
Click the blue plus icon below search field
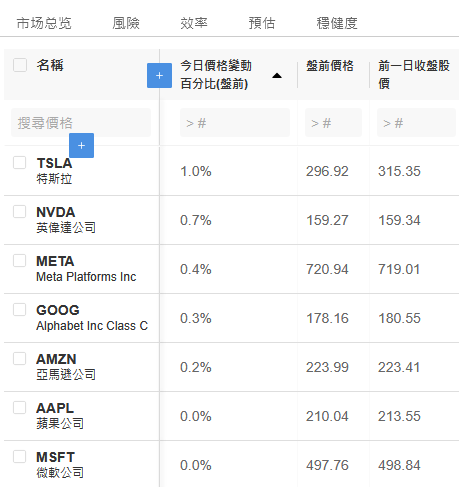[x=81, y=145]
